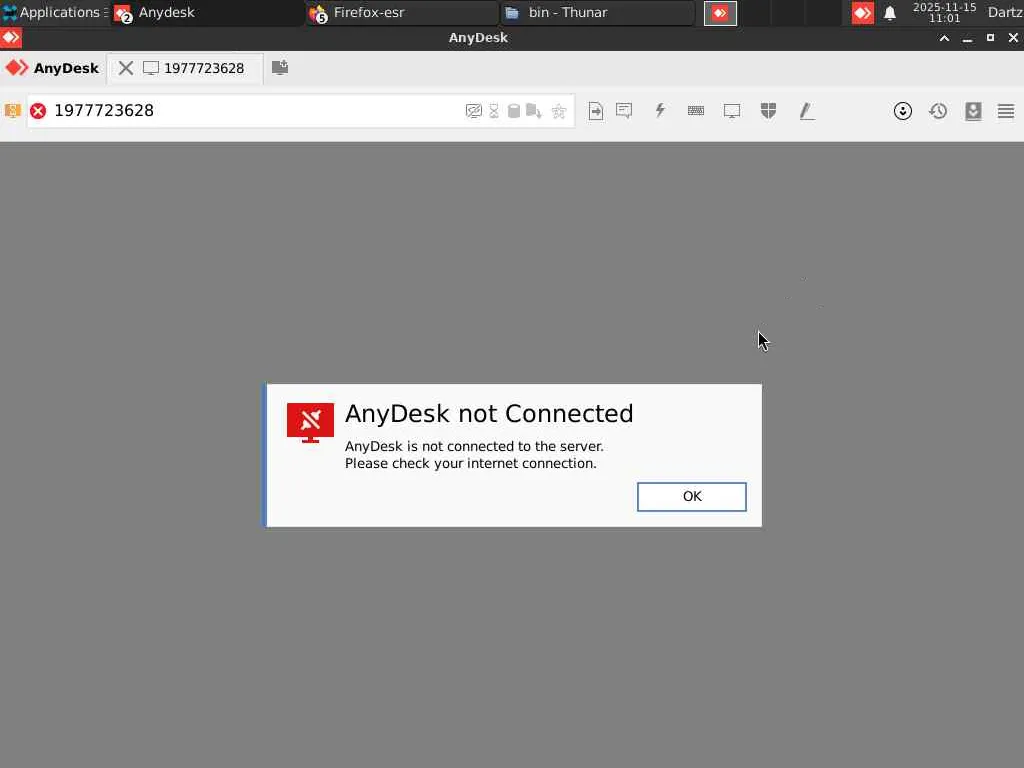
Task: Add address to favorites star icon
Action: 558,111
